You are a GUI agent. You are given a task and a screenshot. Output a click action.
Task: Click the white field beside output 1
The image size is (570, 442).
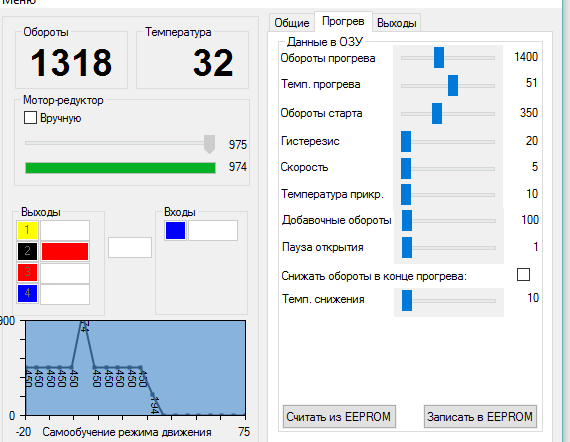(x=65, y=230)
